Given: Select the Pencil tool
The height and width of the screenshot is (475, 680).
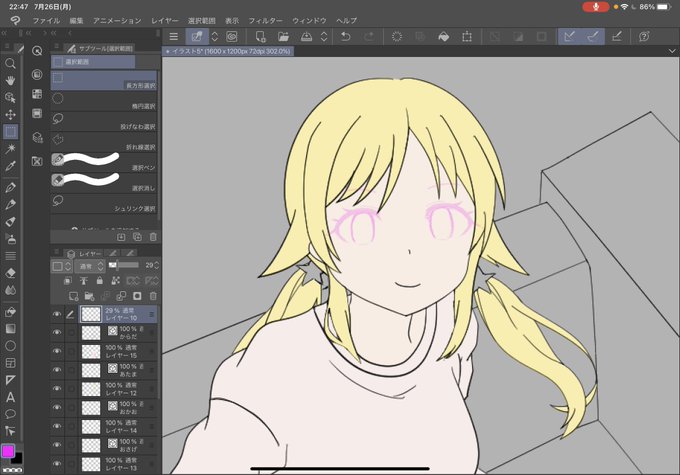Looking at the screenshot, I should (x=10, y=204).
